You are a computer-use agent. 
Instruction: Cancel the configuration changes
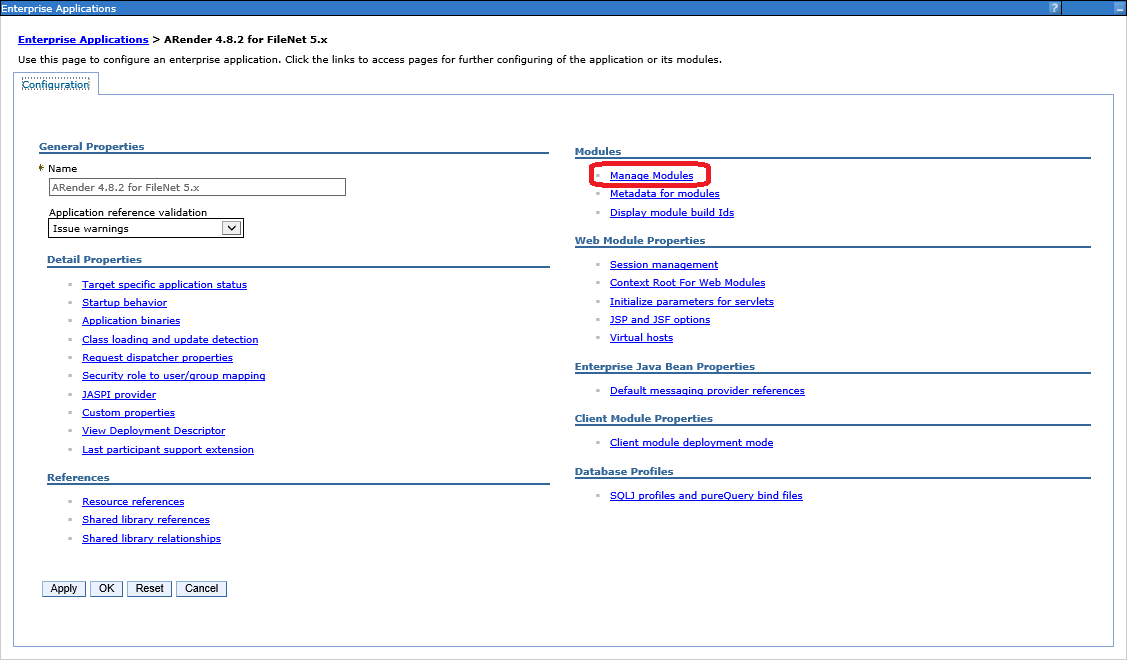coord(201,589)
